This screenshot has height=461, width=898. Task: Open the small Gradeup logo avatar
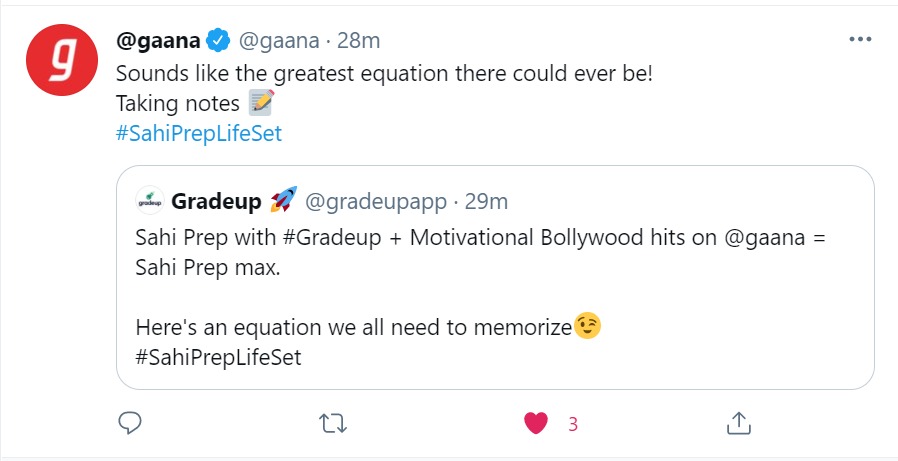[150, 202]
